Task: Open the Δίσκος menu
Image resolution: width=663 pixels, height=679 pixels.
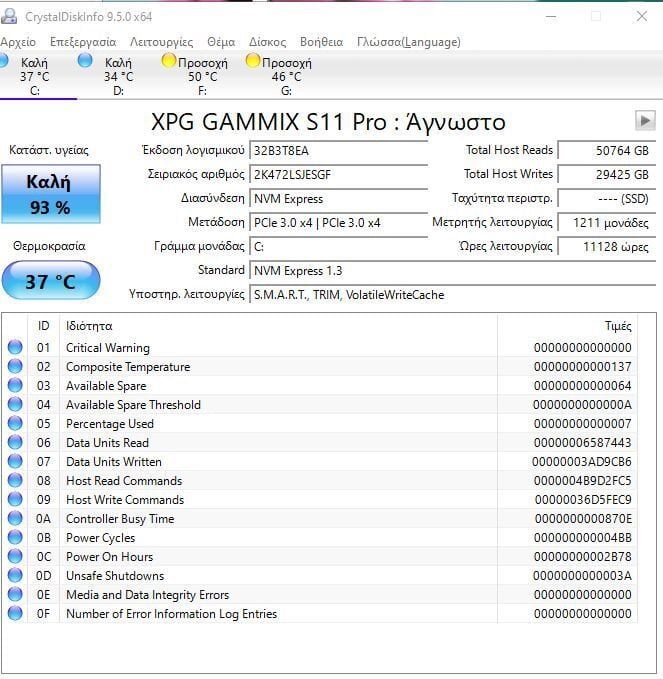Action: coord(267,42)
